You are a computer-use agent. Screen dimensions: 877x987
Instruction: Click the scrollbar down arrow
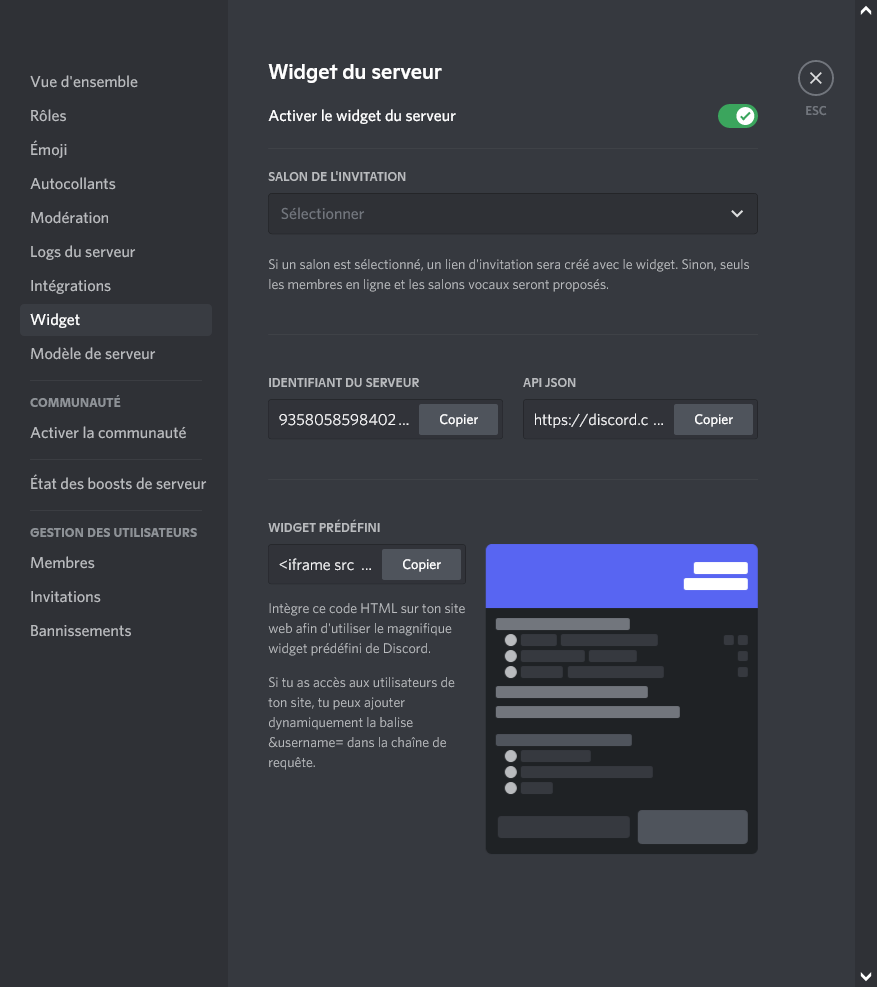tap(866, 976)
